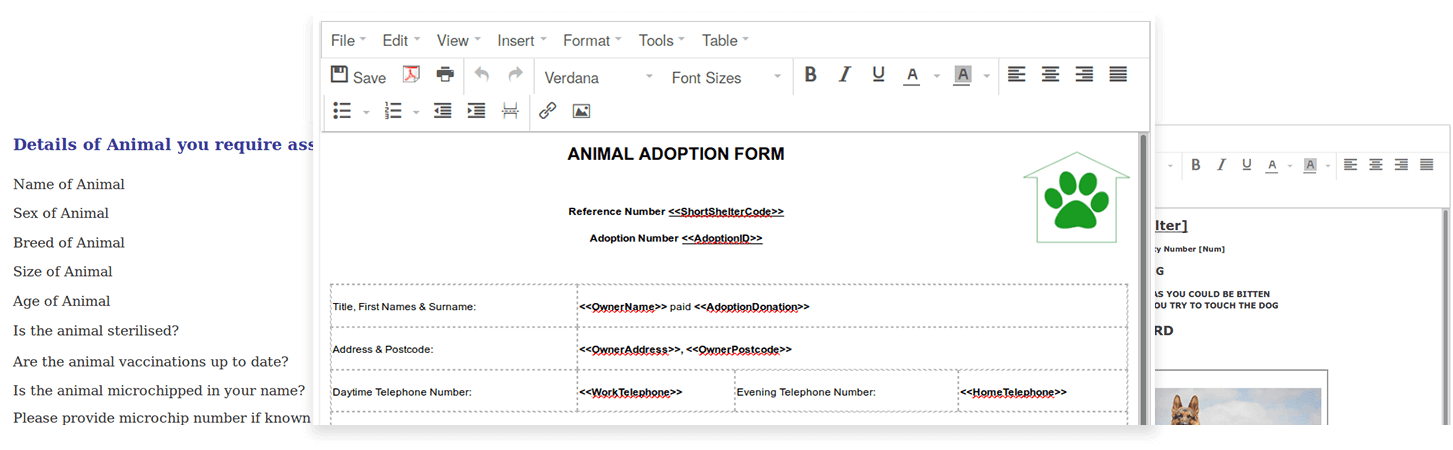The width and height of the screenshot is (1453, 450).
Task: Expand the bullet list style arrow
Action: click(x=366, y=112)
